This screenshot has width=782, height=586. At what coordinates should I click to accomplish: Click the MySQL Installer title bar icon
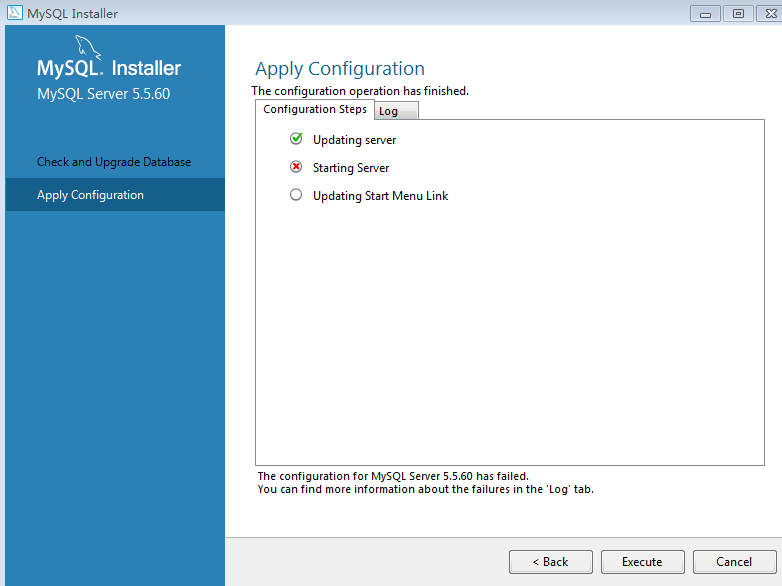15,13
